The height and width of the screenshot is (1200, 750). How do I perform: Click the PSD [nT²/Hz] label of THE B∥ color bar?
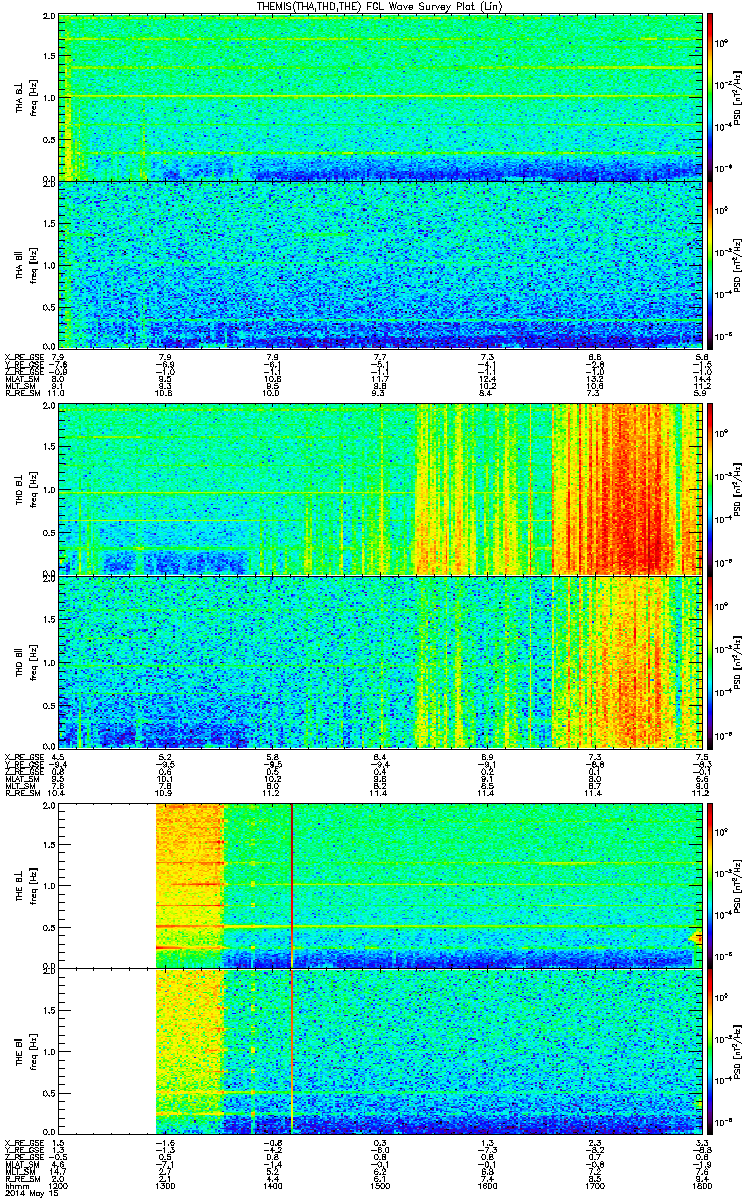pos(738,1051)
